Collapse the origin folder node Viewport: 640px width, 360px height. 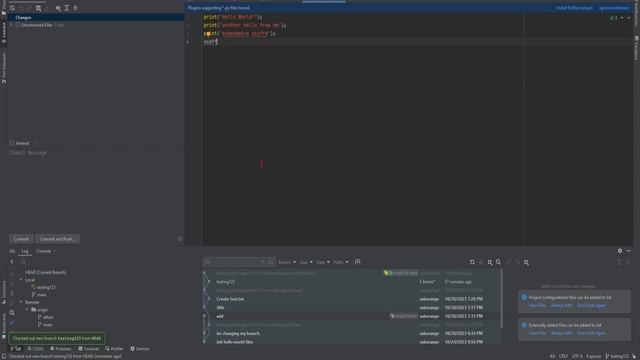coord(27,310)
